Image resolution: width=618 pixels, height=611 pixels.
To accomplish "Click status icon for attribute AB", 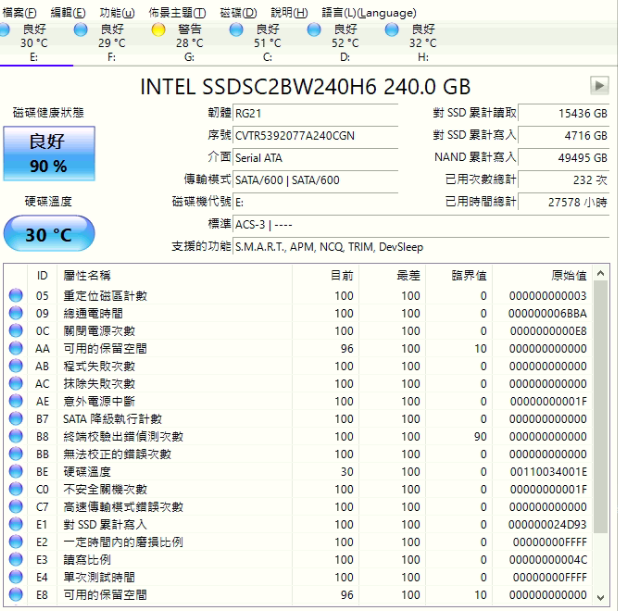I will pyautogui.click(x=16, y=366).
